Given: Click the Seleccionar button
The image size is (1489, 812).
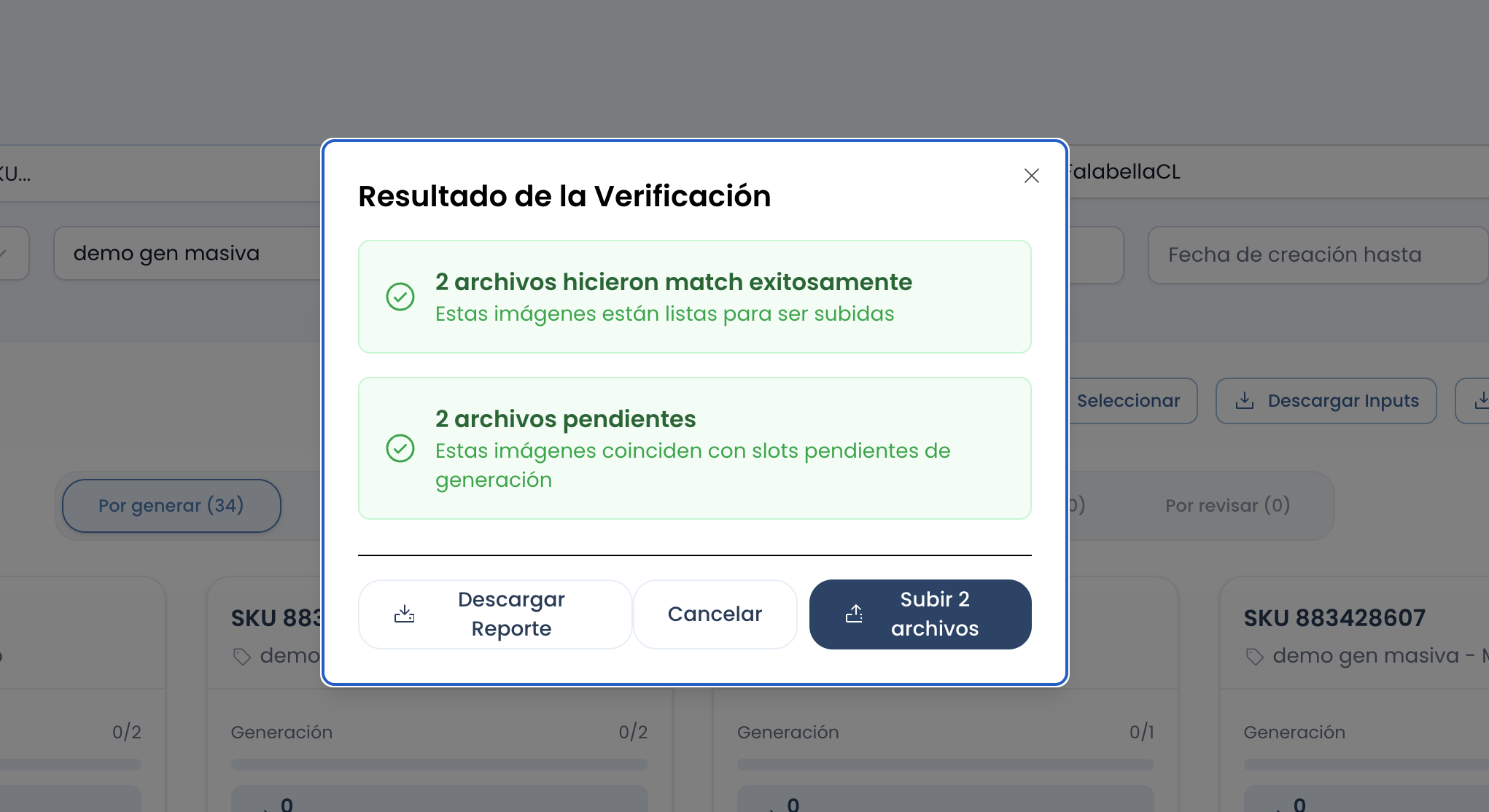Looking at the screenshot, I should click(x=1129, y=401).
